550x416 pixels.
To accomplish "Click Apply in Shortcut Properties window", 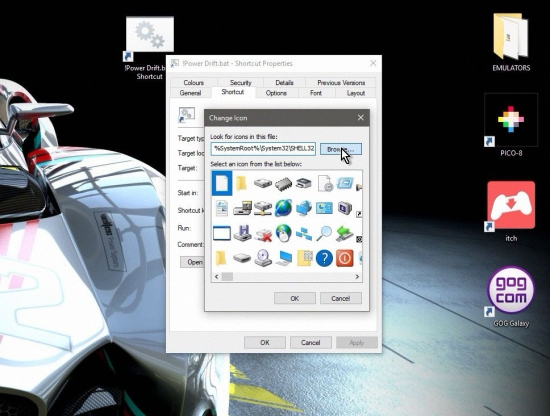I will pyautogui.click(x=357, y=343).
